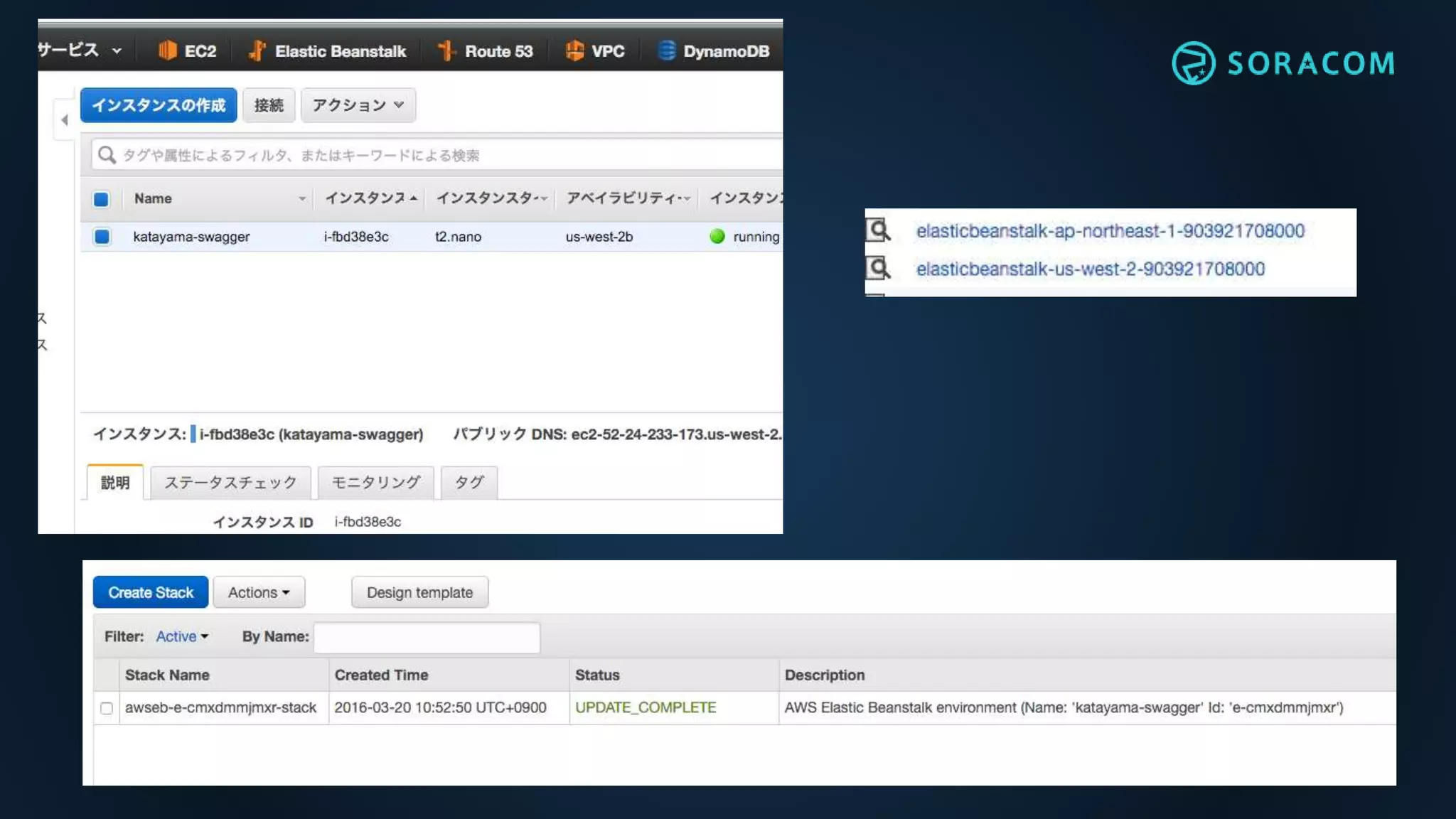The image size is (1456, 819).
Task: Open the Active filter dropdown
Action: coord(182,636)
